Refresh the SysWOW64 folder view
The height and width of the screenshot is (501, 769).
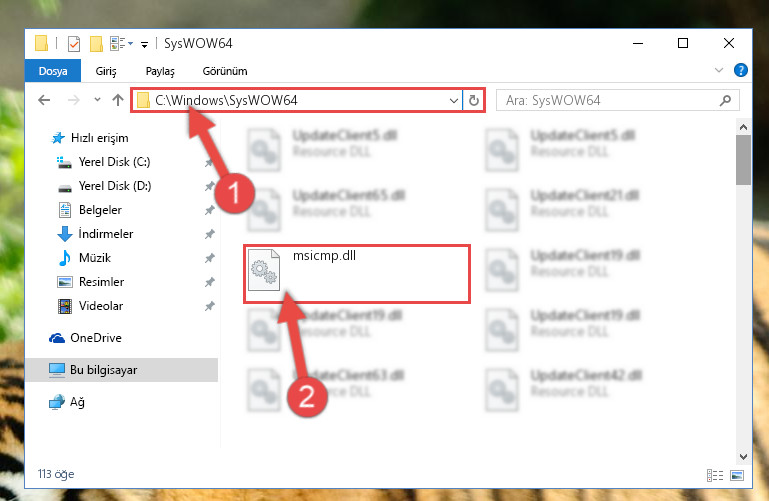coord(474,100)
